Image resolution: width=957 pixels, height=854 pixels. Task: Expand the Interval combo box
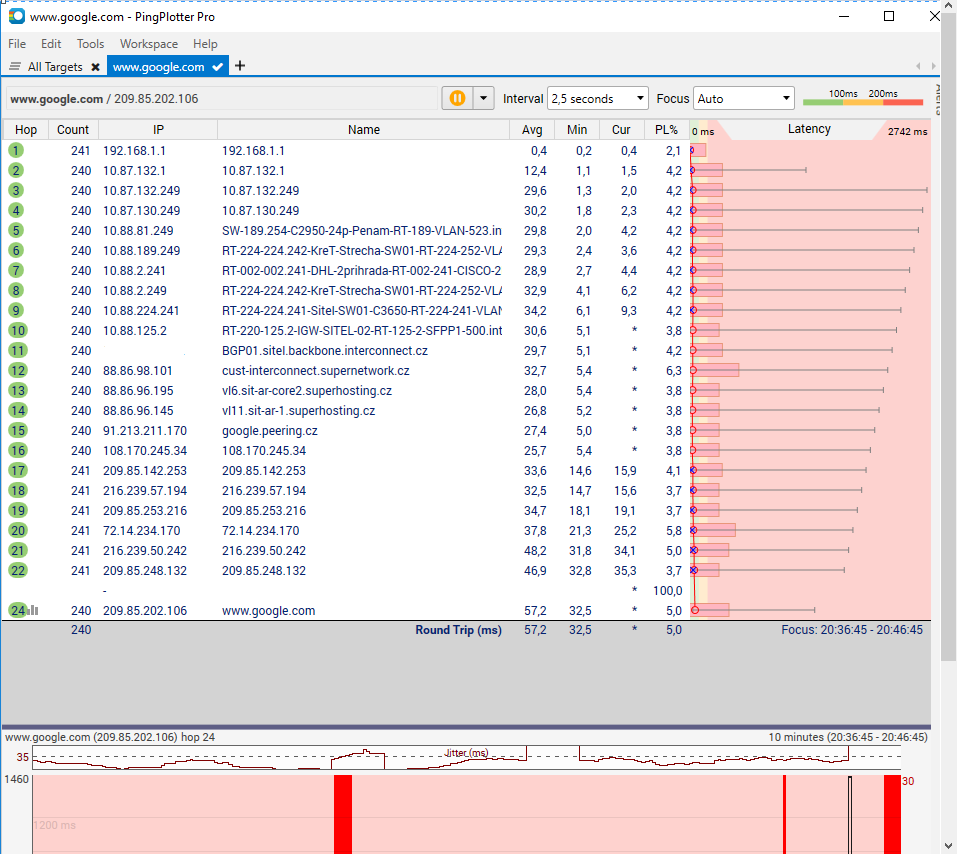pos(598,98)
